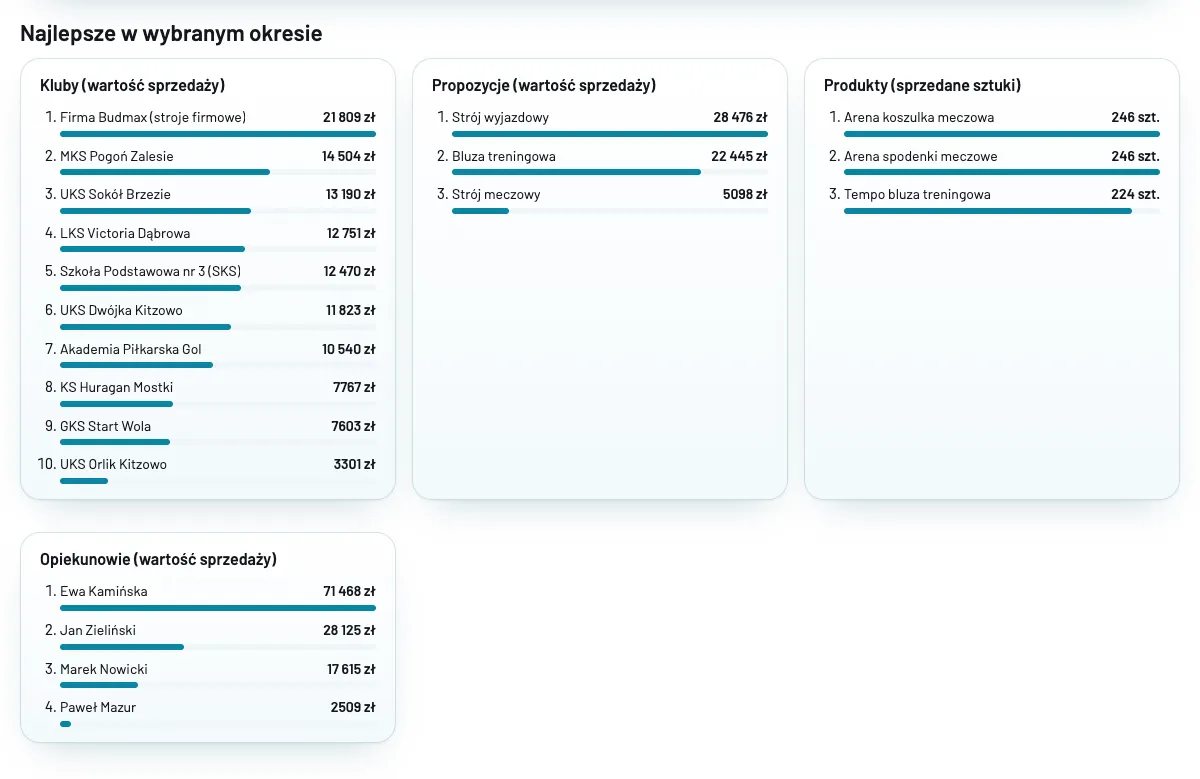Click the amount '3301 zł'
1200x779 pixels.
354,464
